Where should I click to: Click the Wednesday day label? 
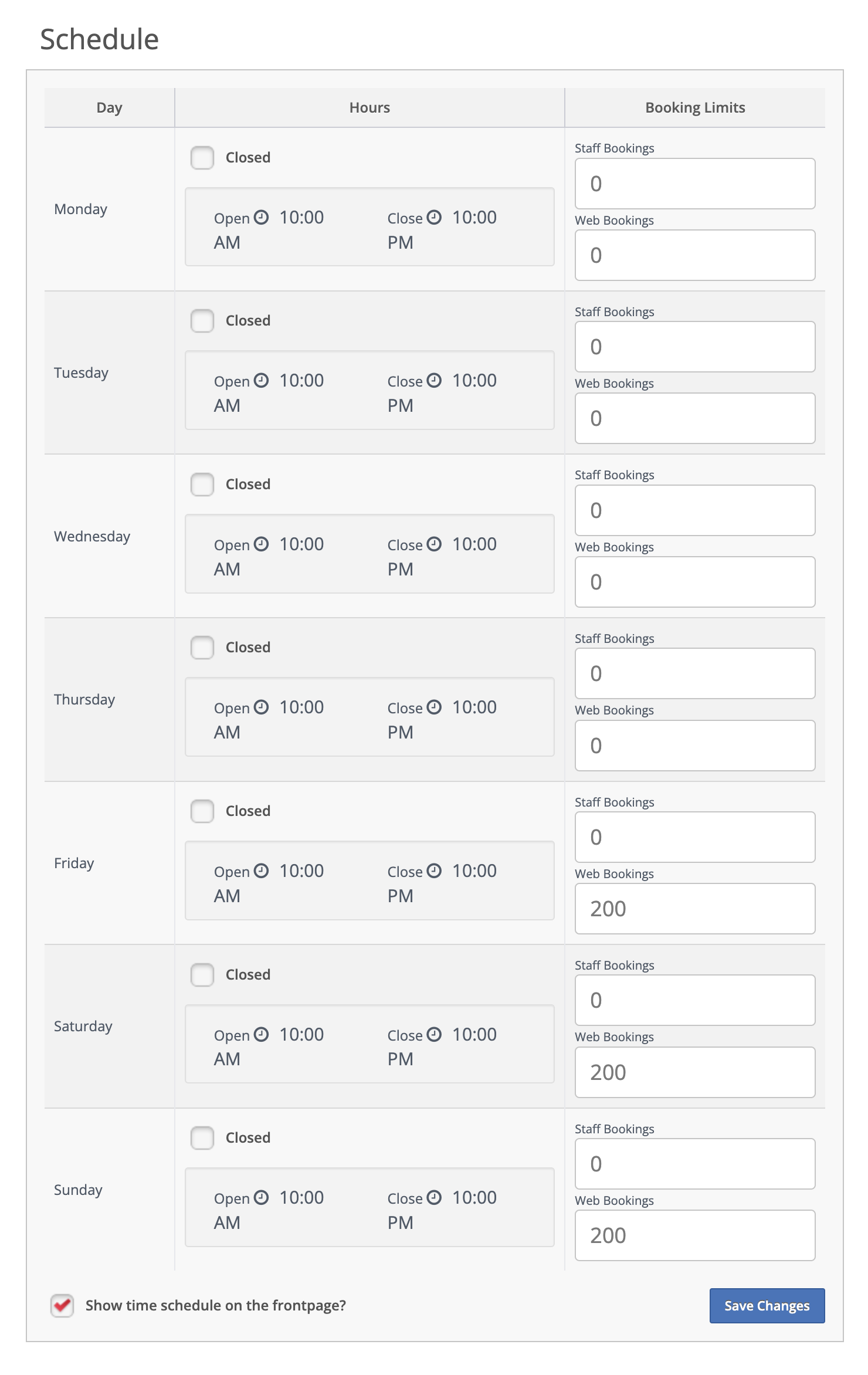point(92,537)
